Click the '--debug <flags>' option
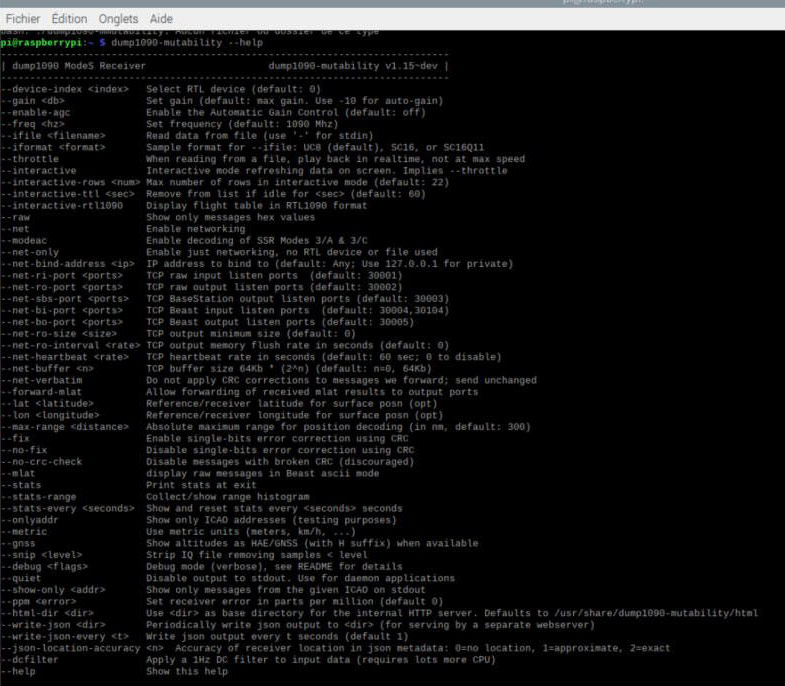Image resolution: width=785 pixels, height=686 pixels. pyautogui.click(x=44, y=567)
